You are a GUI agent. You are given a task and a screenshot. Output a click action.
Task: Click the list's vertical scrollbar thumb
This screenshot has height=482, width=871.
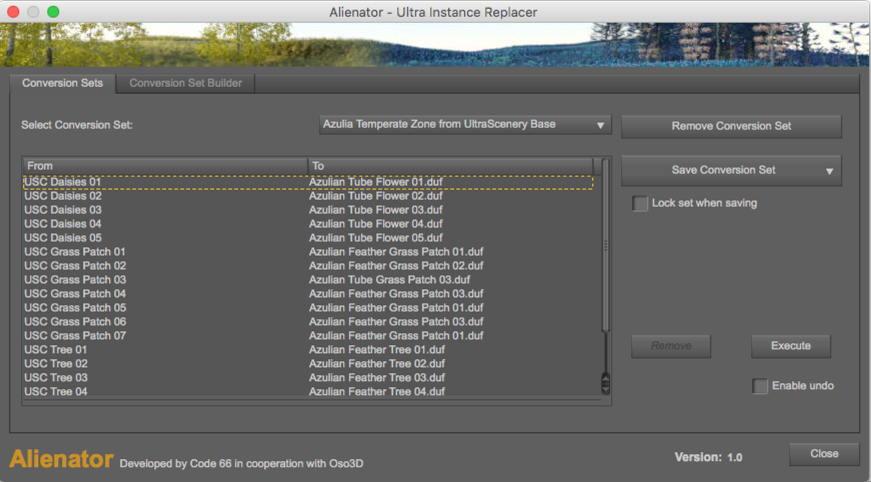tap(605, 245)
